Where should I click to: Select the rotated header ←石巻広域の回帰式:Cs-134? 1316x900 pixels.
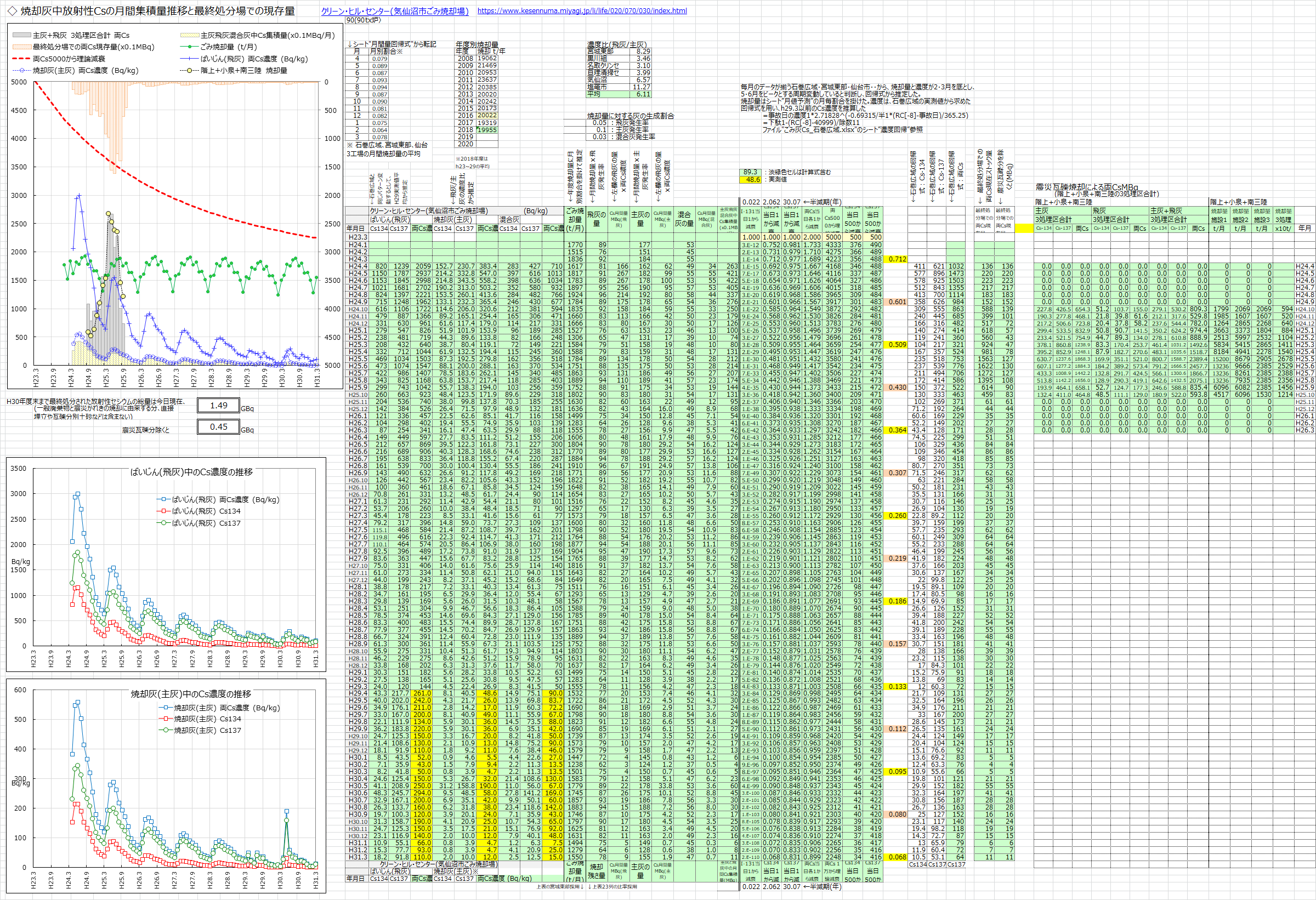coord(918,176)
